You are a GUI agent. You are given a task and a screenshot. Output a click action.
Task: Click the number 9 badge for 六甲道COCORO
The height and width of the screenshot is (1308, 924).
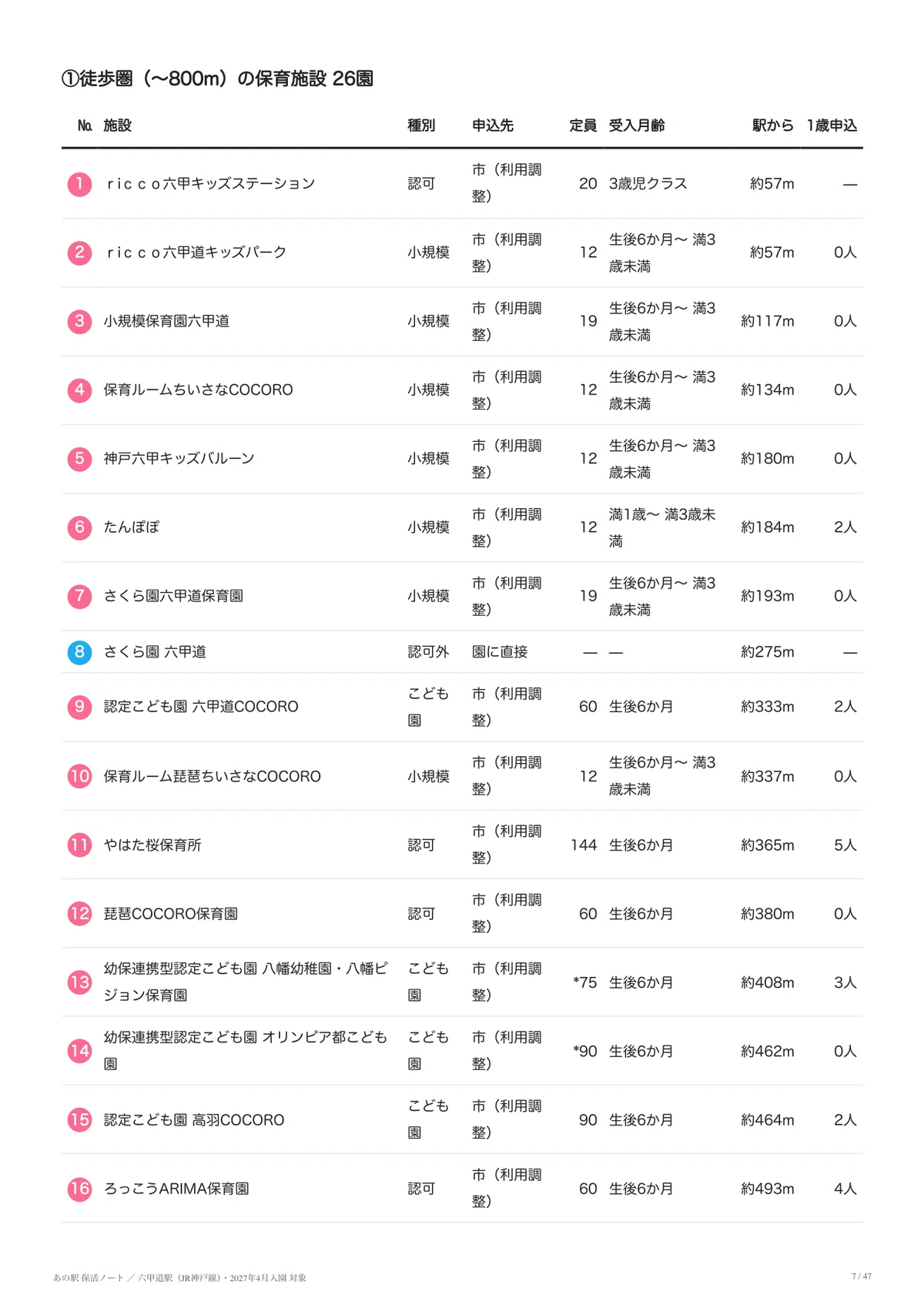(79, 707)
